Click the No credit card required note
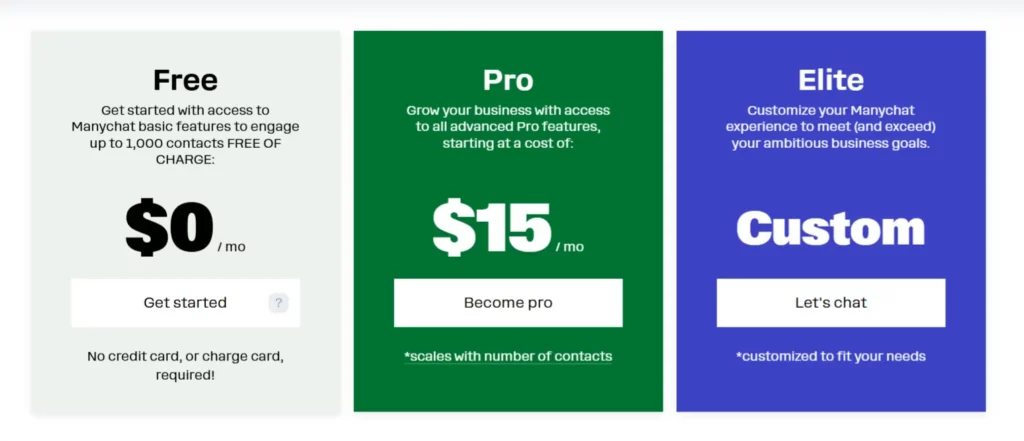 point(185,365)
